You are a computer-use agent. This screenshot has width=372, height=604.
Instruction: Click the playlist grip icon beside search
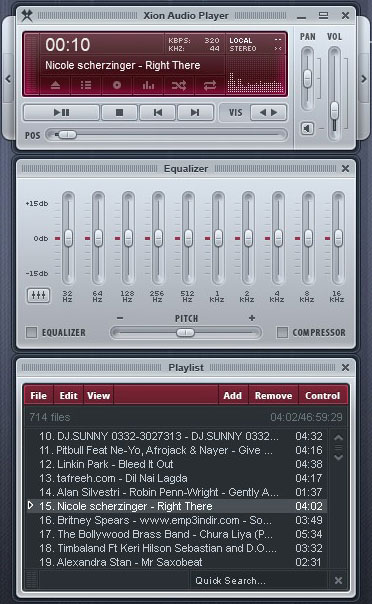(32, 580)
